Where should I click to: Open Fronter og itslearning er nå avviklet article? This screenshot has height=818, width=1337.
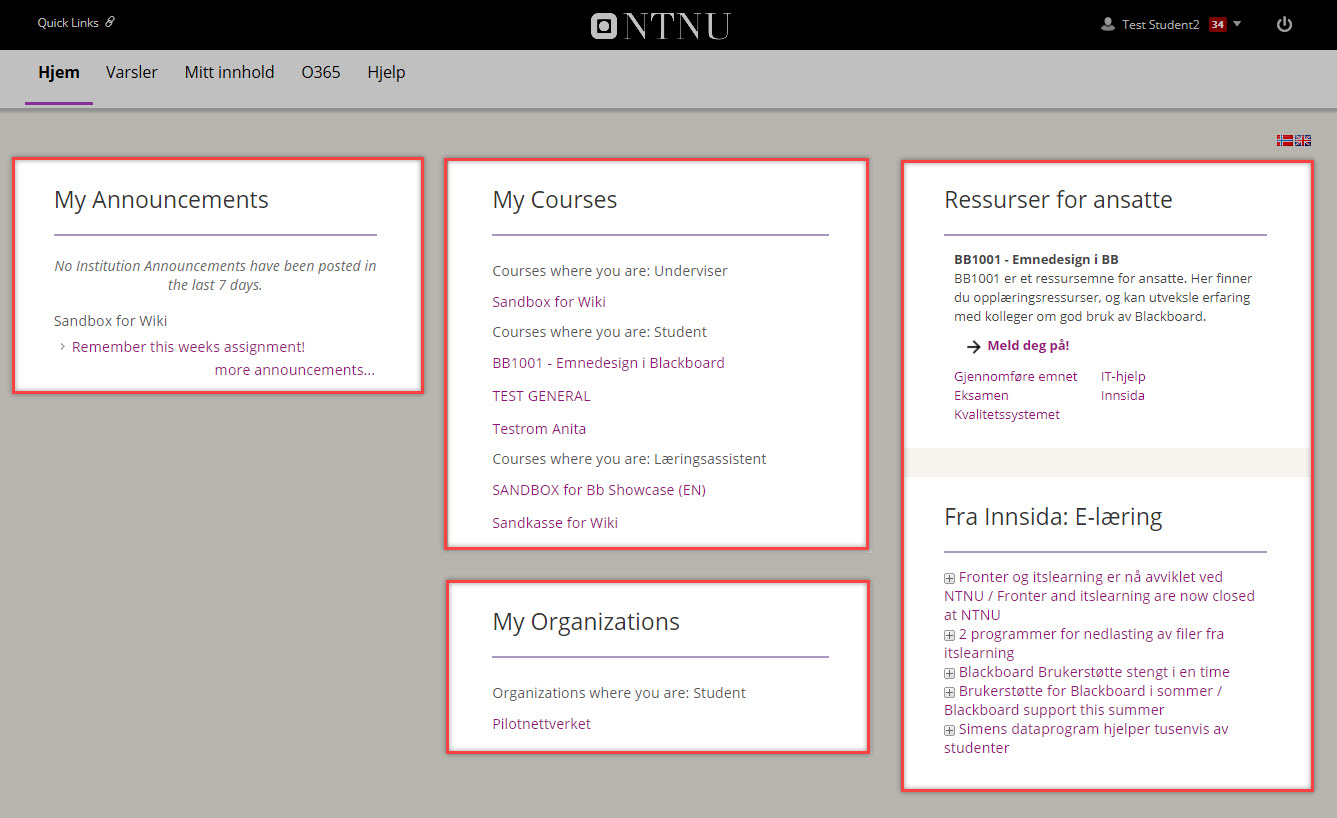[1099, 596]
